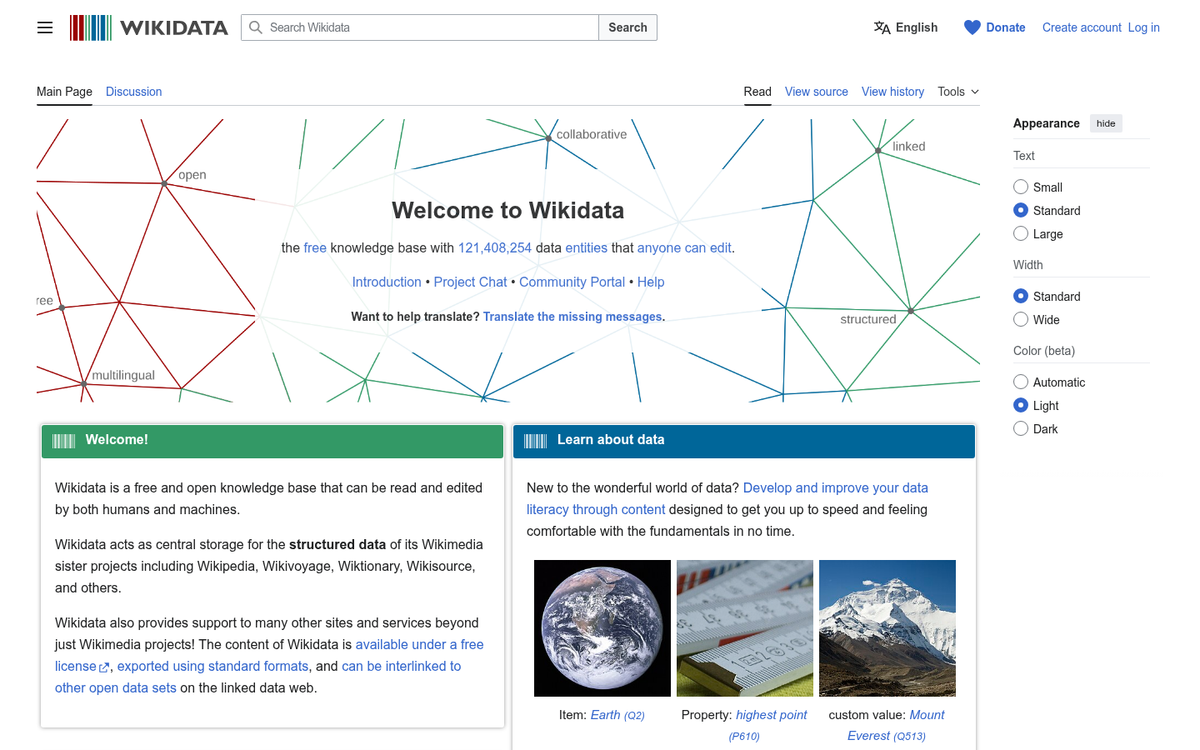
Task: Click 'can be interlinked to' link
Action: point(401,666)
